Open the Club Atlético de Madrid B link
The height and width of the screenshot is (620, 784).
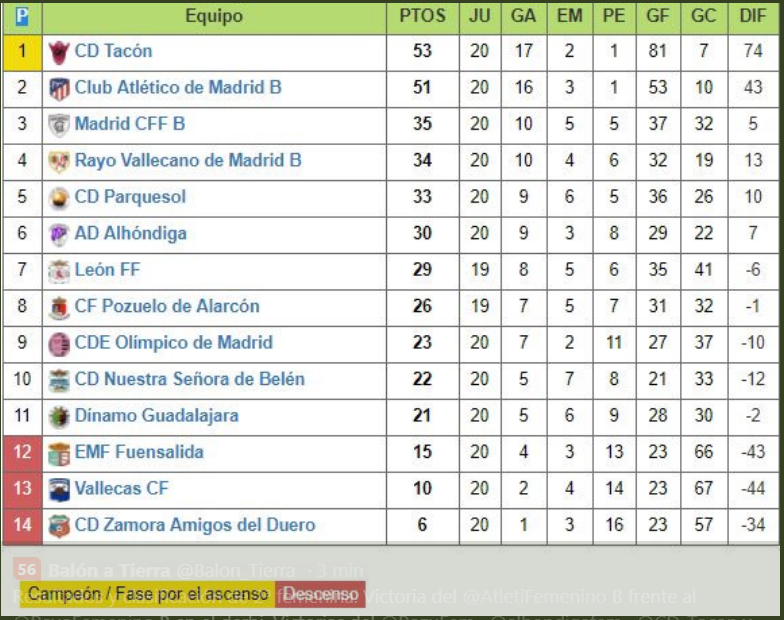pos(178,88)
